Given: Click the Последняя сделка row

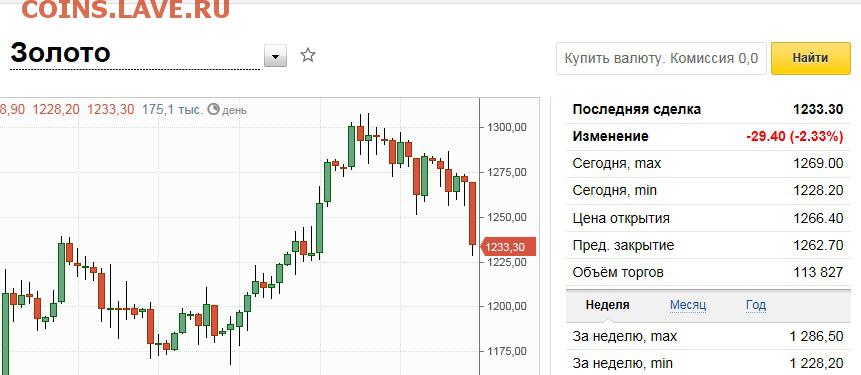Looking at the screenshot, I should pyautogui.click(x=707, y=109).
